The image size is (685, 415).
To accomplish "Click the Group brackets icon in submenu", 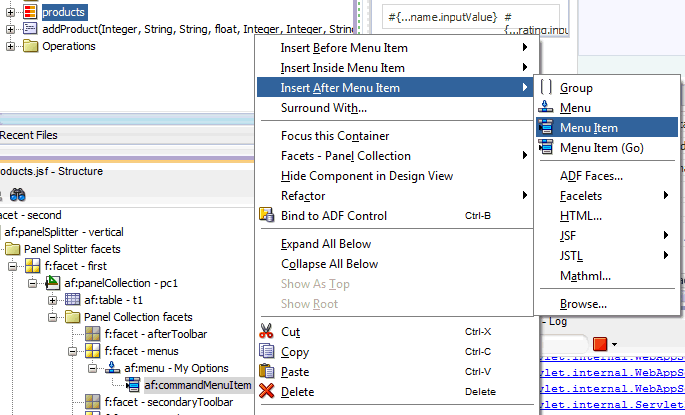I will click(x=546, y=87).
